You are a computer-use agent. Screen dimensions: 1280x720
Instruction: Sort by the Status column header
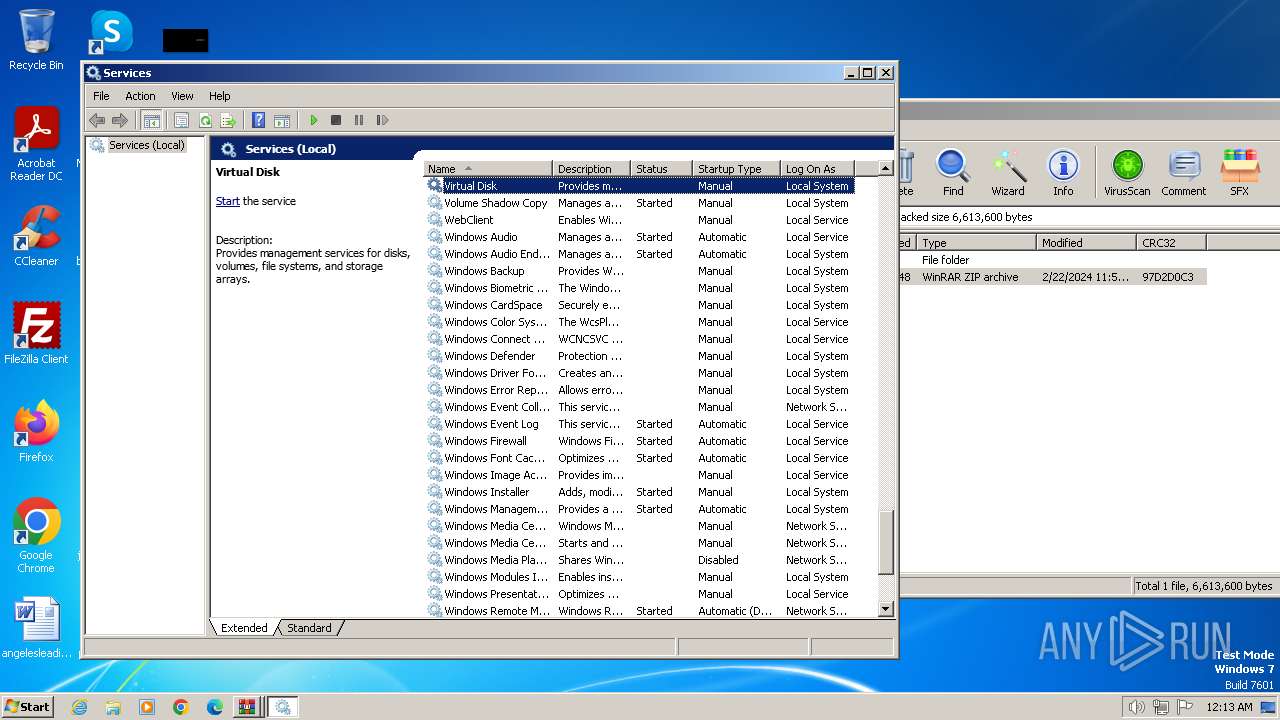pos(661,169)
